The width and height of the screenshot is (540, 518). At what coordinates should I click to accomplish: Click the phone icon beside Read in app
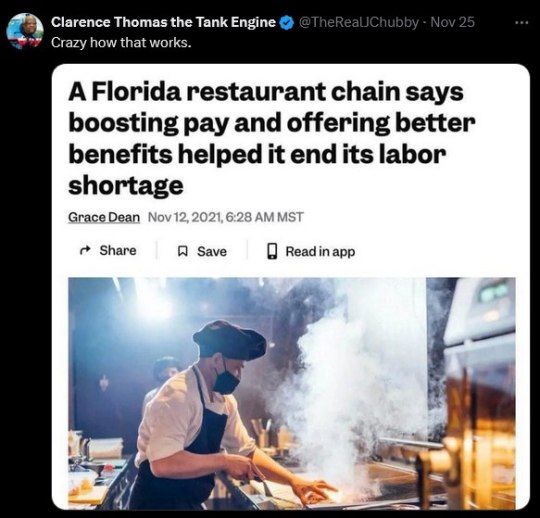(x=272, y=251)
